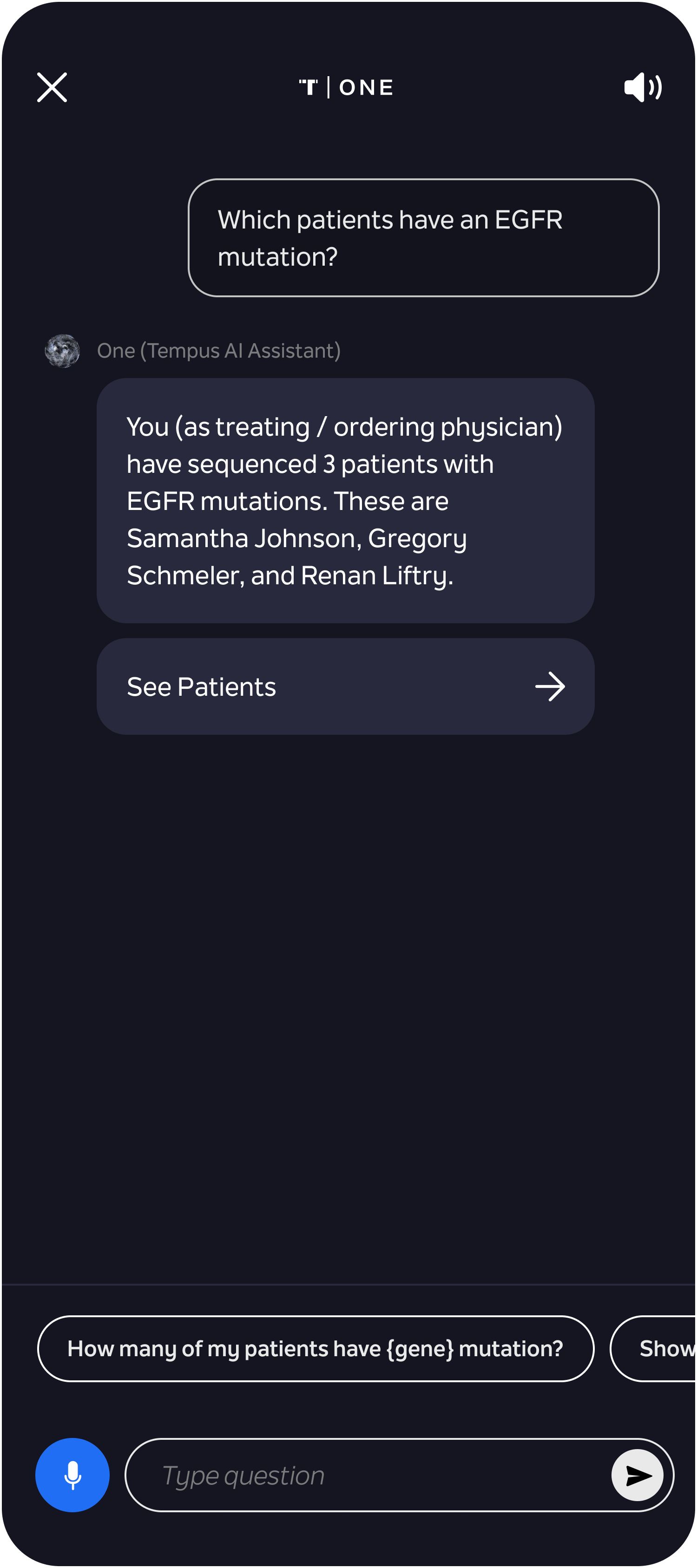Screen dimensions: 697x1568
Task: Tap the partially visible "Show" suggestion chip
Action: (x=653, y=1348)
